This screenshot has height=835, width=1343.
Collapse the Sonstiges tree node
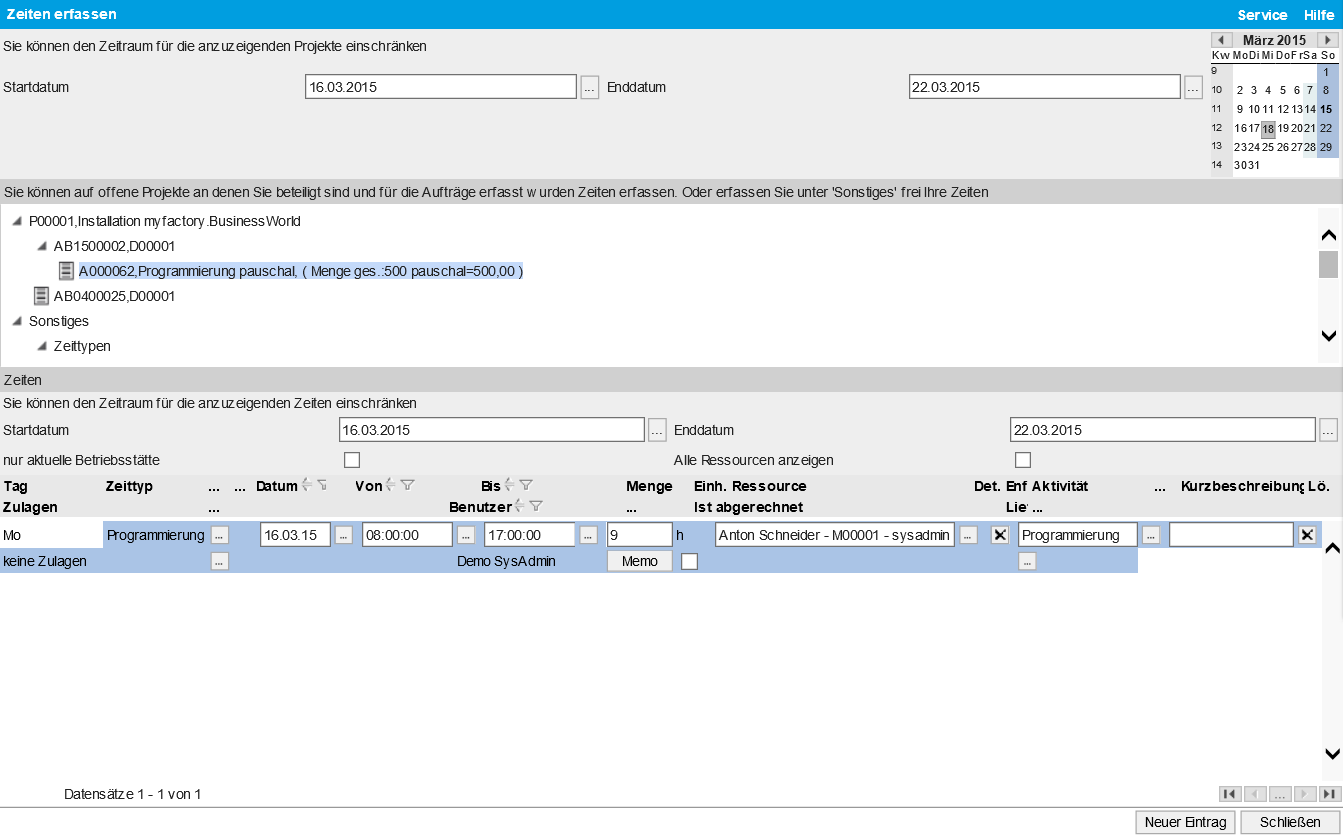pyautogui.click(x=17, y=321)
